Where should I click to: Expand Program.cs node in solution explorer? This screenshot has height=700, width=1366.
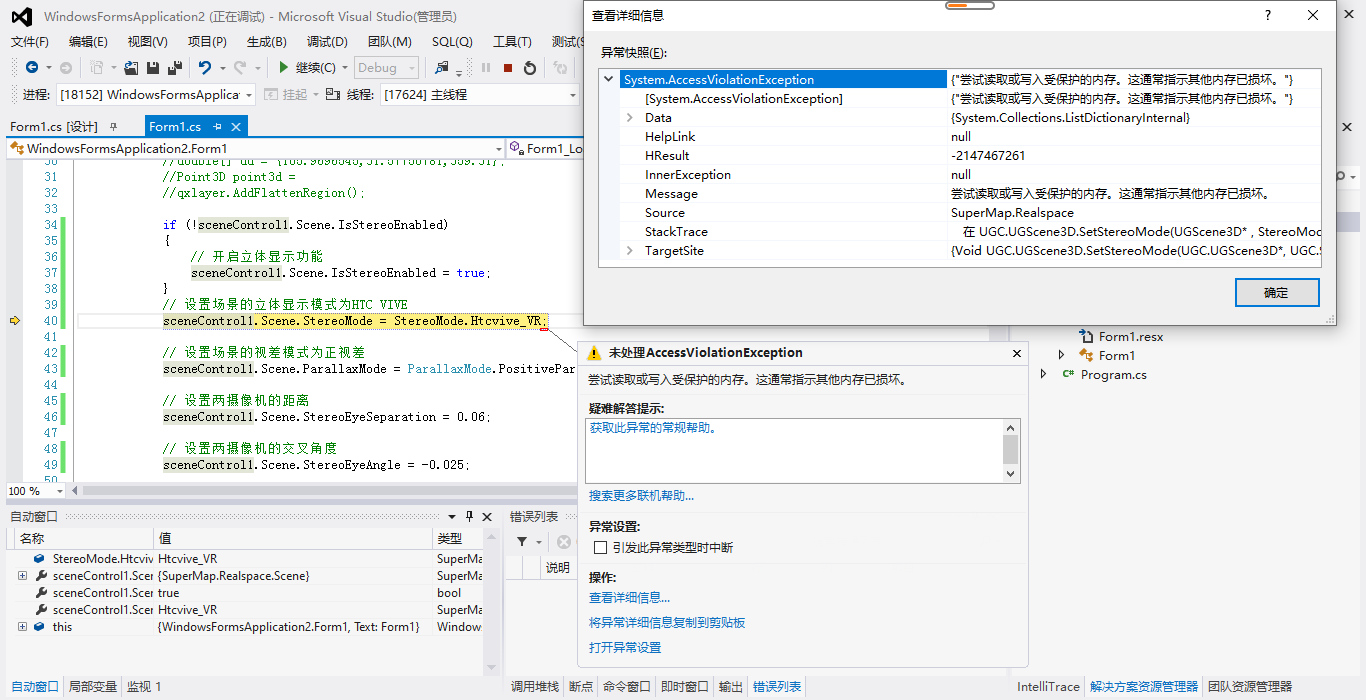click(x=1044, y=375)
